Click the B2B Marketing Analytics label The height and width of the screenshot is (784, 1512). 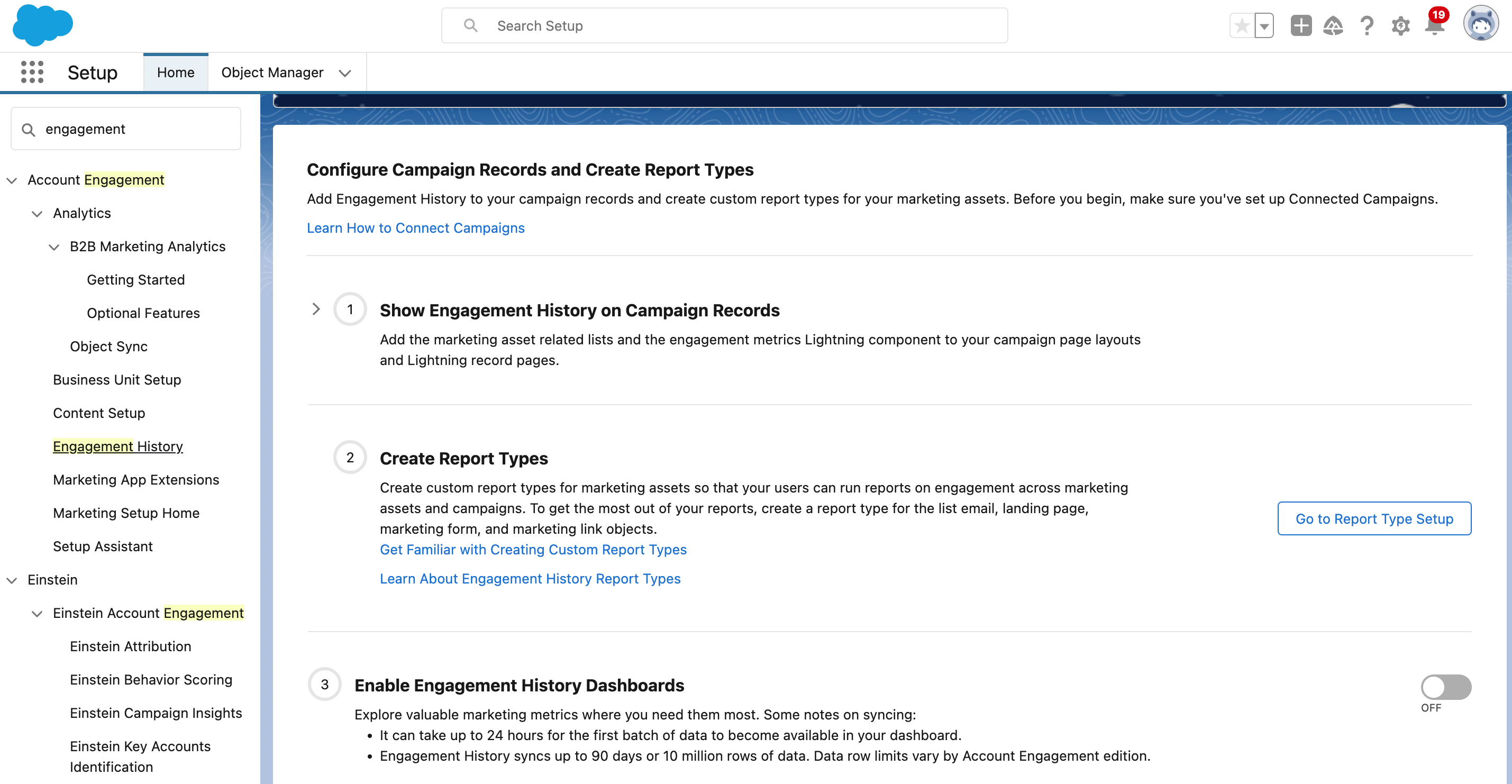pyautogui.click(x=147, y=247)
